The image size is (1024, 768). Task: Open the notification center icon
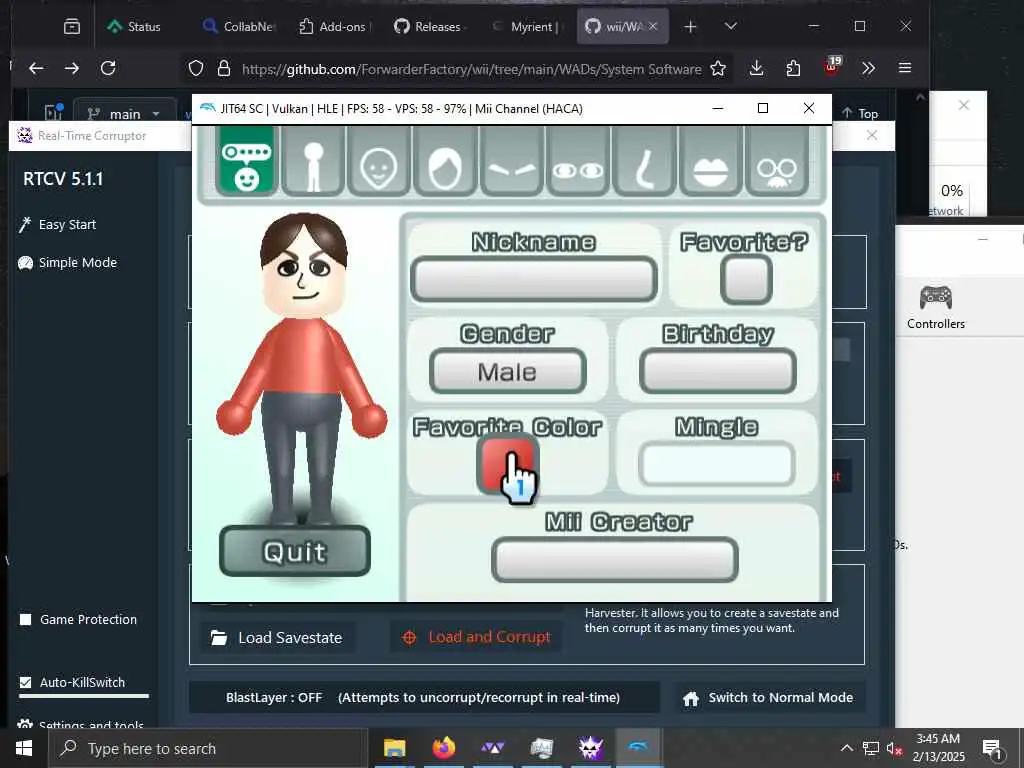pyautogui.click(x=993, y=748)
